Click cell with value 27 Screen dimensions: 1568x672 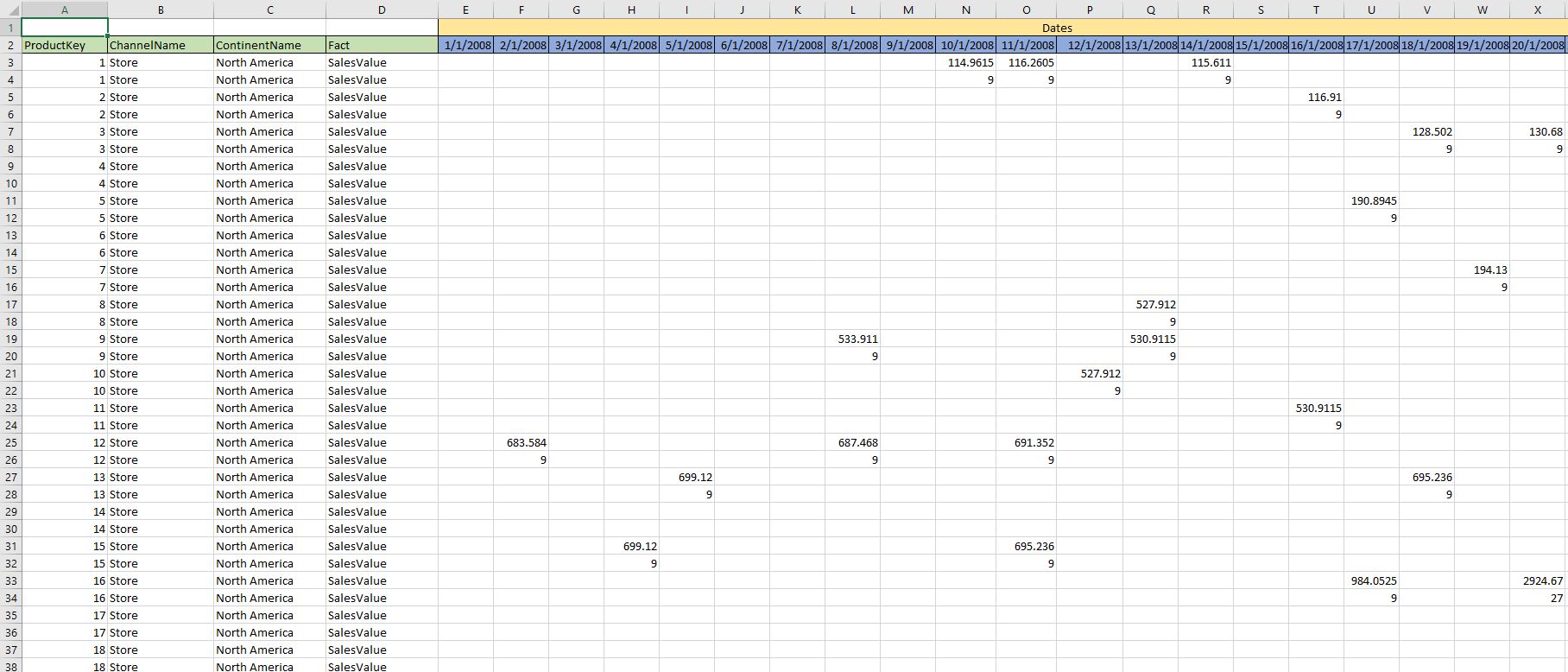[x=1538, y=598]
